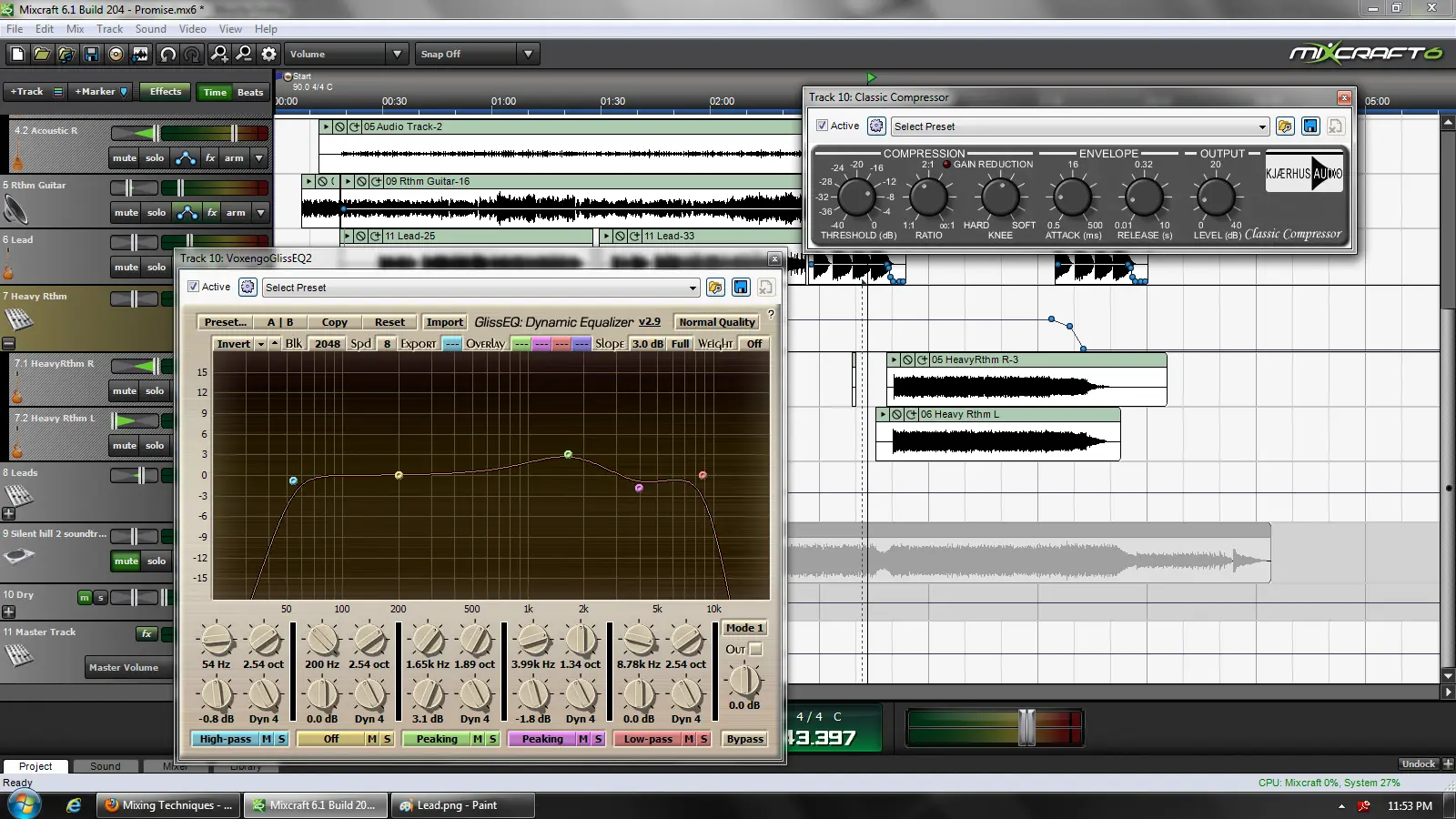Solo the 7.1 HeavyRthm R track
This screenshot has width=1456, height=819.
click(155, 390)
